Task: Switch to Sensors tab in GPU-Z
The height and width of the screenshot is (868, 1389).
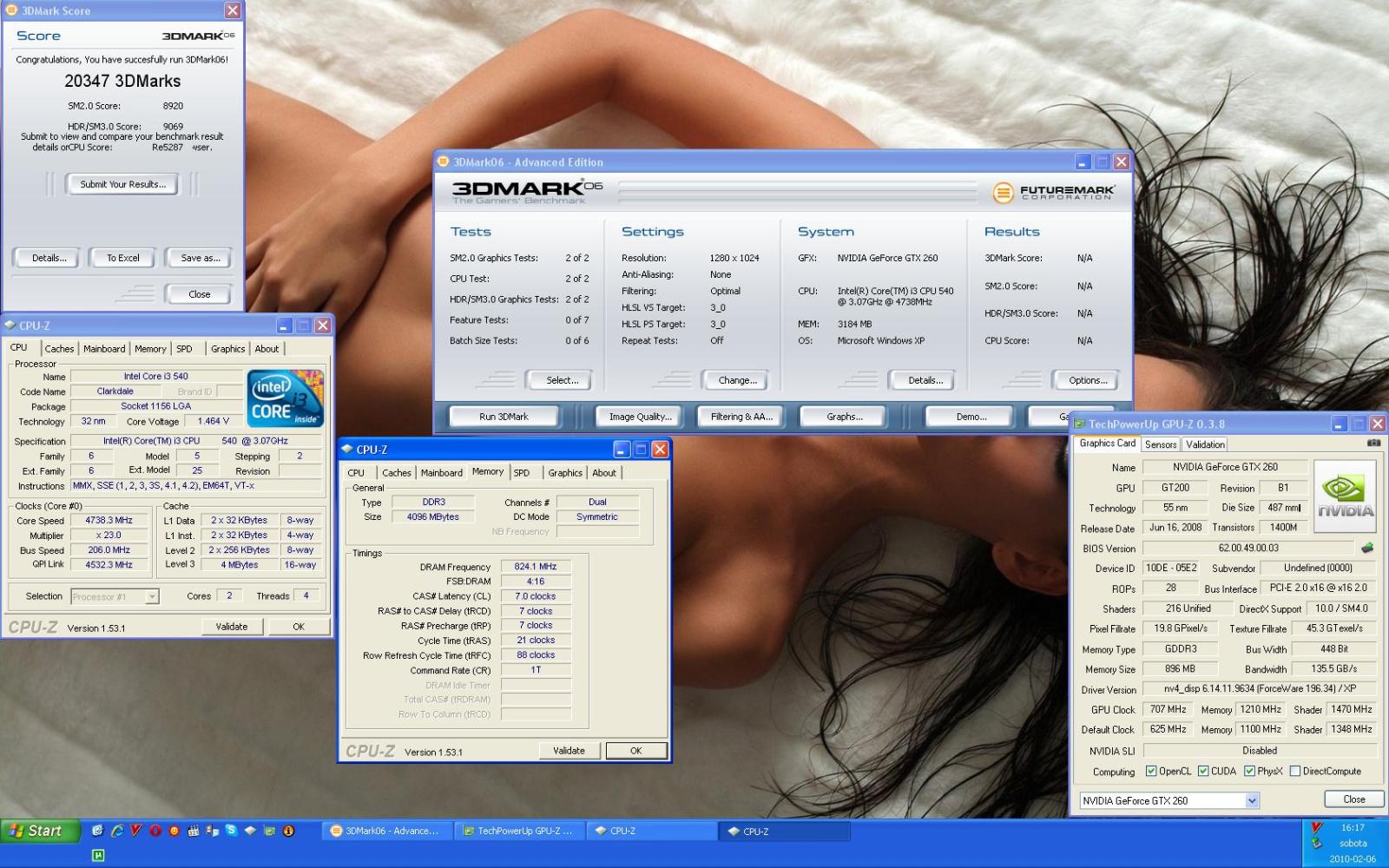Action: [1161, 444]
